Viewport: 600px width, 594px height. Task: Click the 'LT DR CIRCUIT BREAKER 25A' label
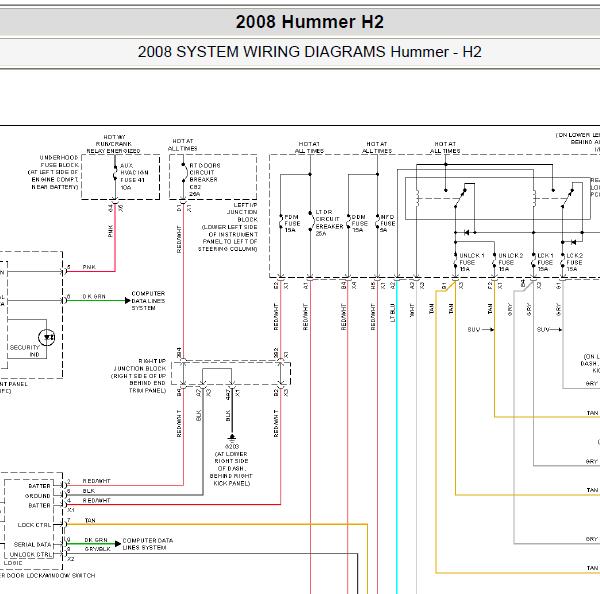coord(329,223)
